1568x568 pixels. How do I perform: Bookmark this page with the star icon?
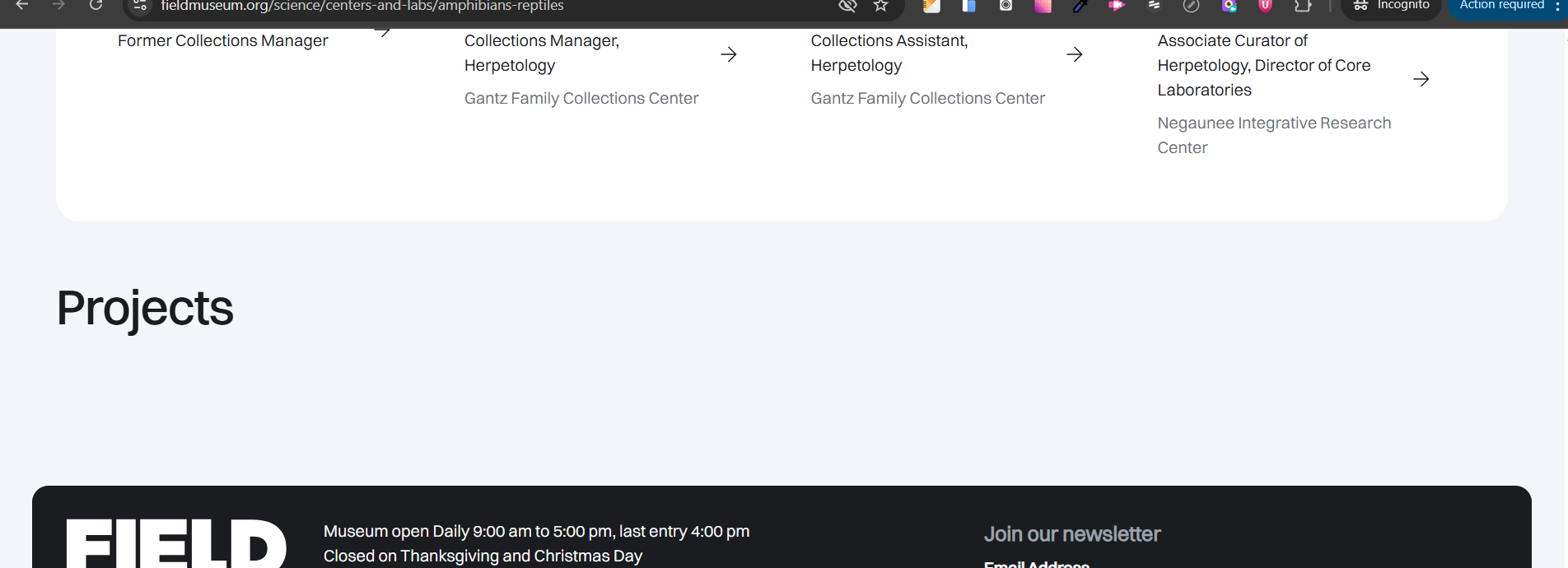881,6
